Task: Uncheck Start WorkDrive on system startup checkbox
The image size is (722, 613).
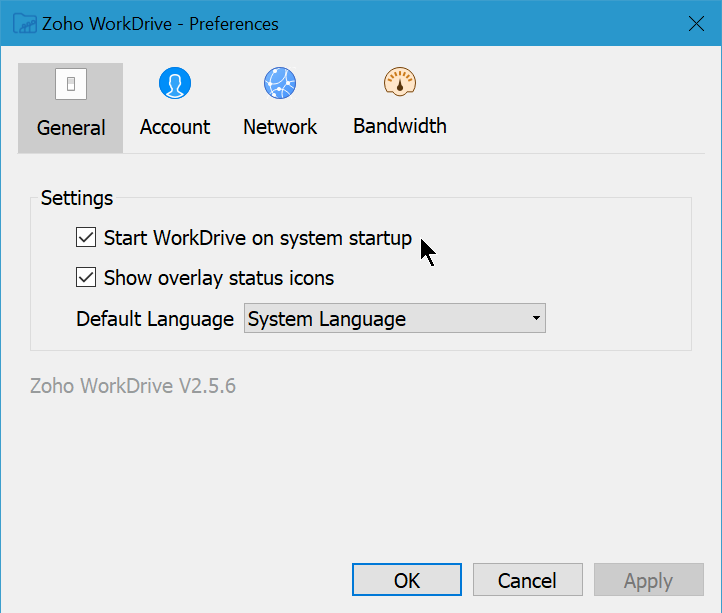Action: click(86, 238)
